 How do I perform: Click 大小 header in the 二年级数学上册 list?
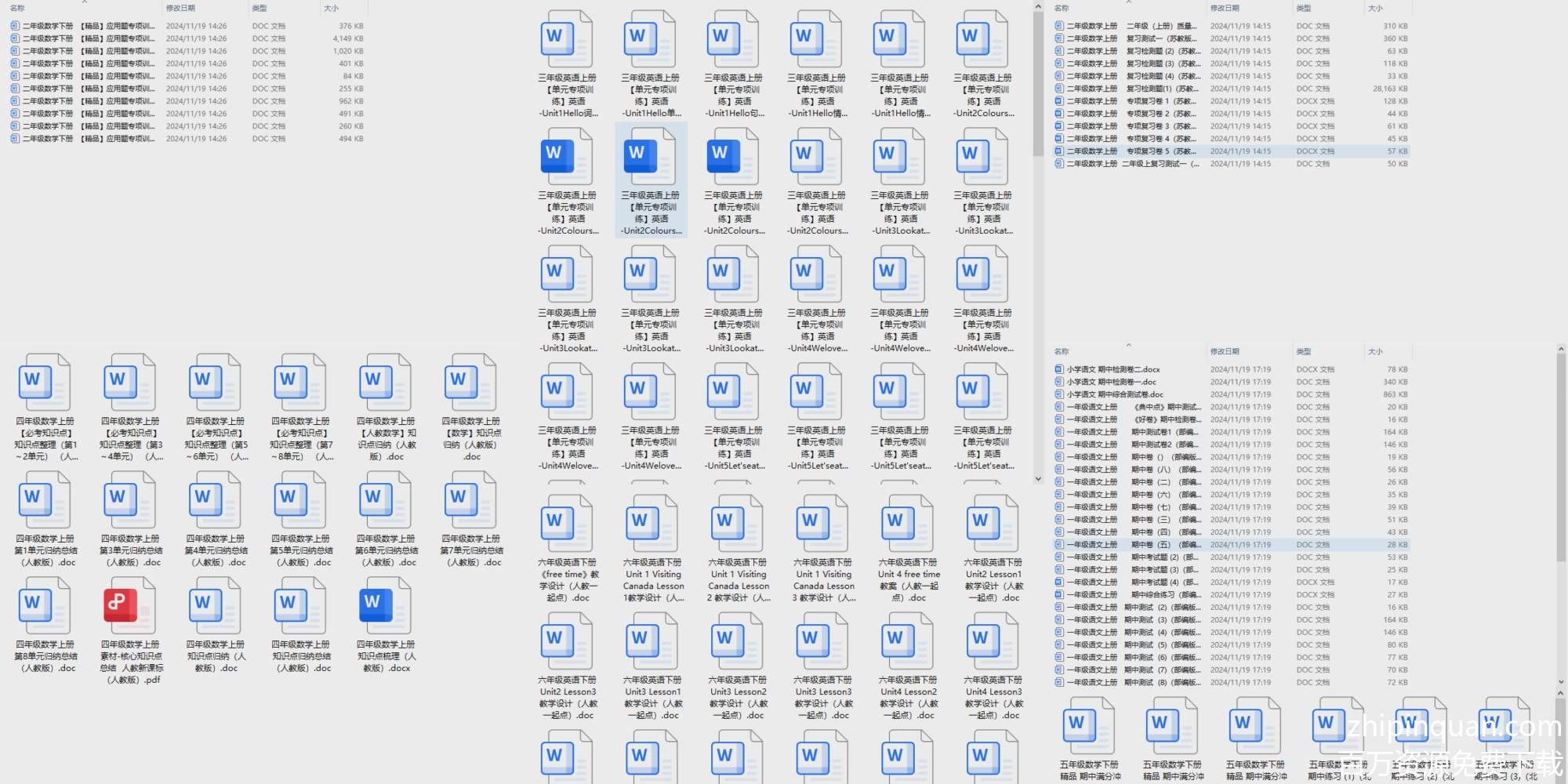tap(1375, 9)
